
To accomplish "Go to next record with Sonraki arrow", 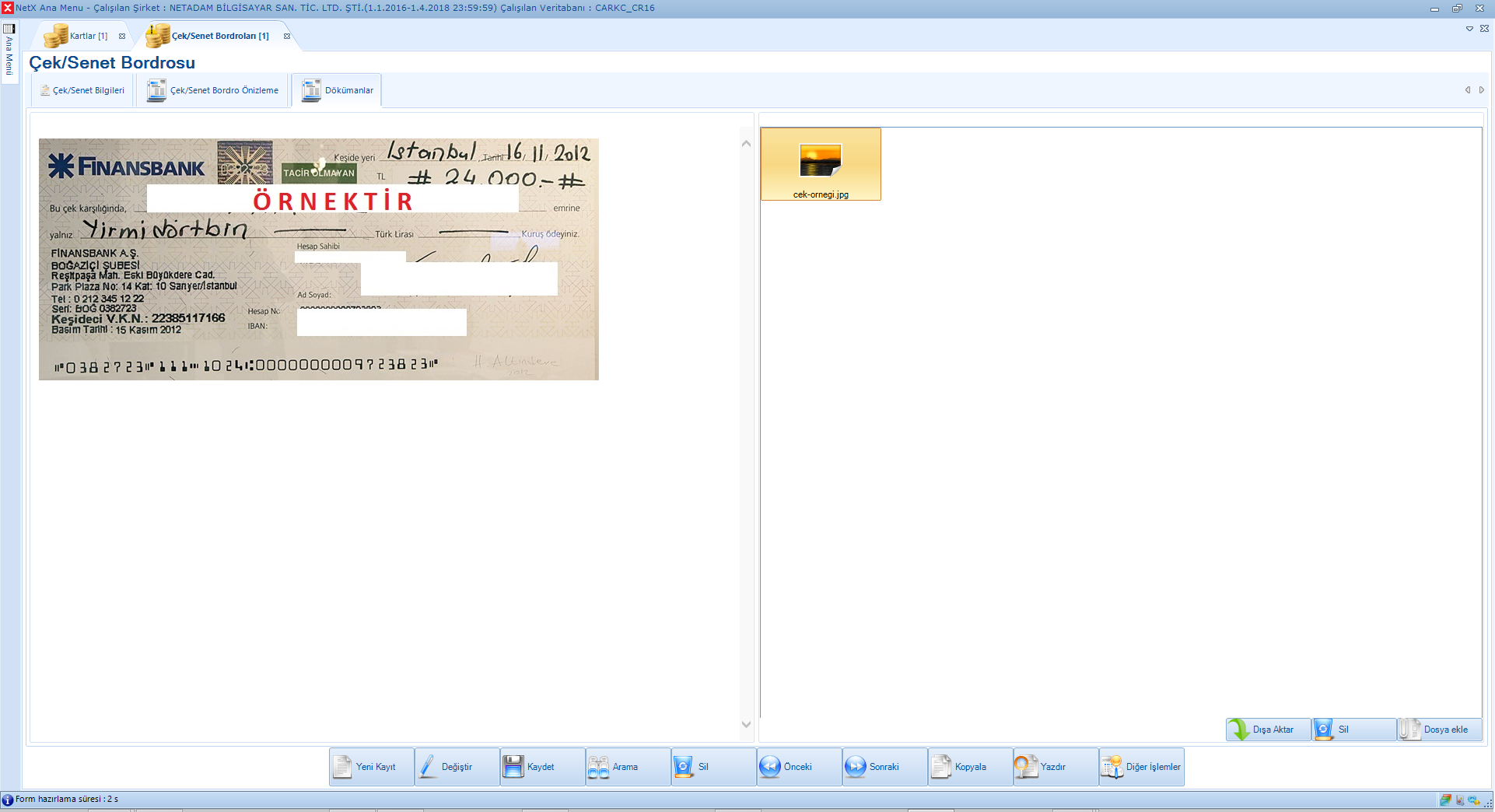I will point(856,767).
